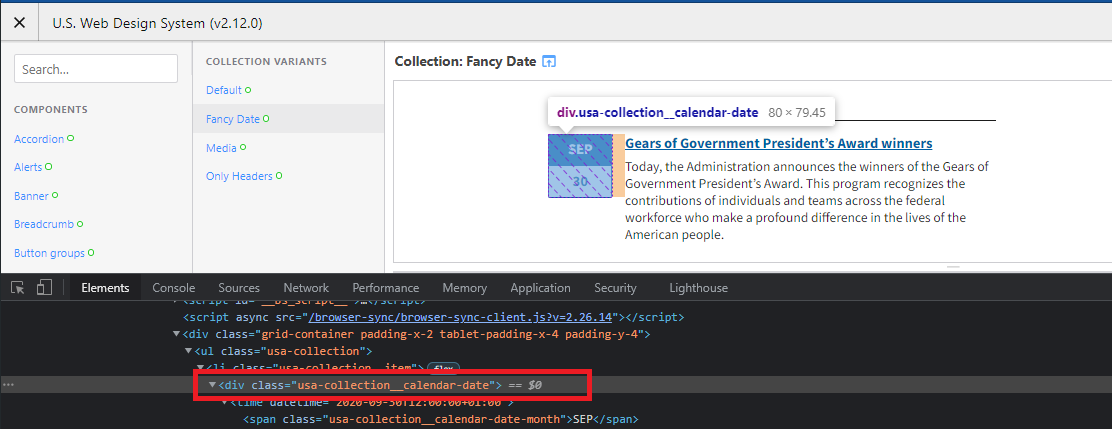The width and height of the screenshot is (1112, 429).
Task: Switch to the Sources DevTools tab
Action: click(x=239, y=288)
